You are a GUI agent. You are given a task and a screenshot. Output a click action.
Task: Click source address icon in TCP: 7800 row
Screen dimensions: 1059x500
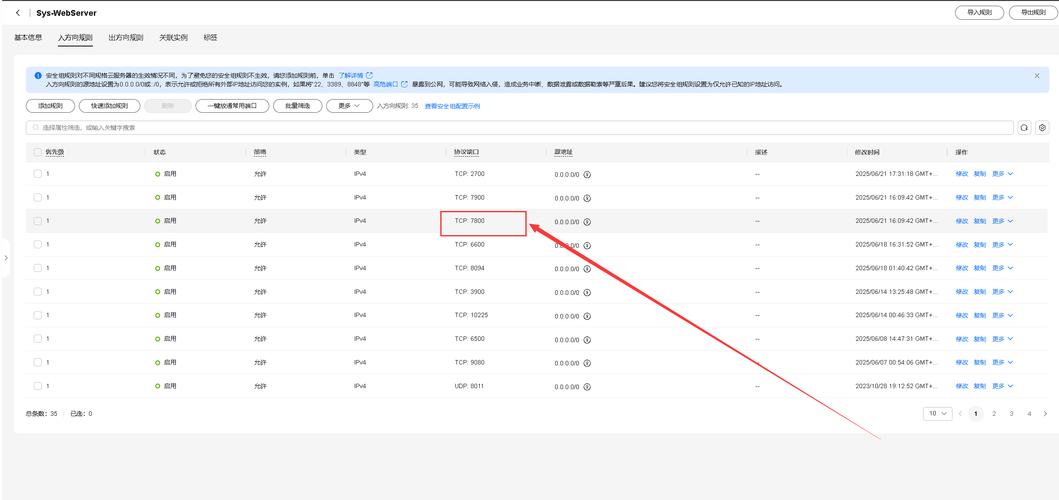[587, 222]
